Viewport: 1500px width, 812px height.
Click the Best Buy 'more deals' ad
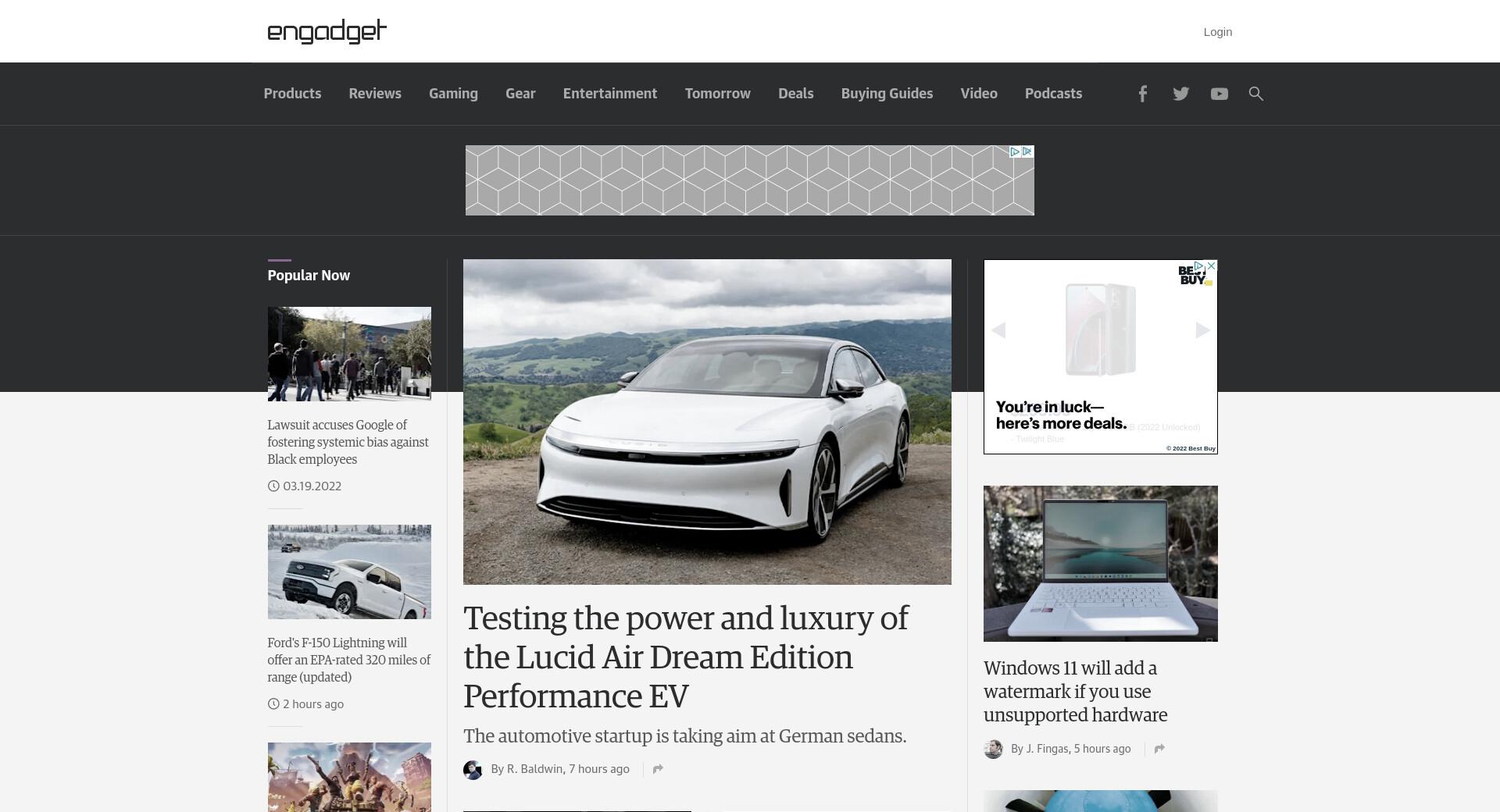[x=1100, y=357]
